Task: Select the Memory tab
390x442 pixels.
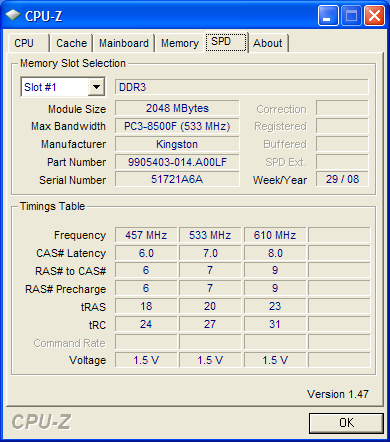Action: click(x=180, y=43)
